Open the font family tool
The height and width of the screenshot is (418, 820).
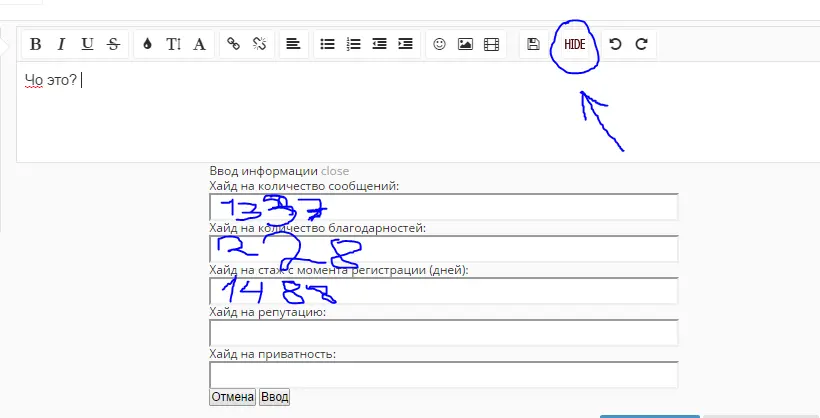(x=199, y=44)
